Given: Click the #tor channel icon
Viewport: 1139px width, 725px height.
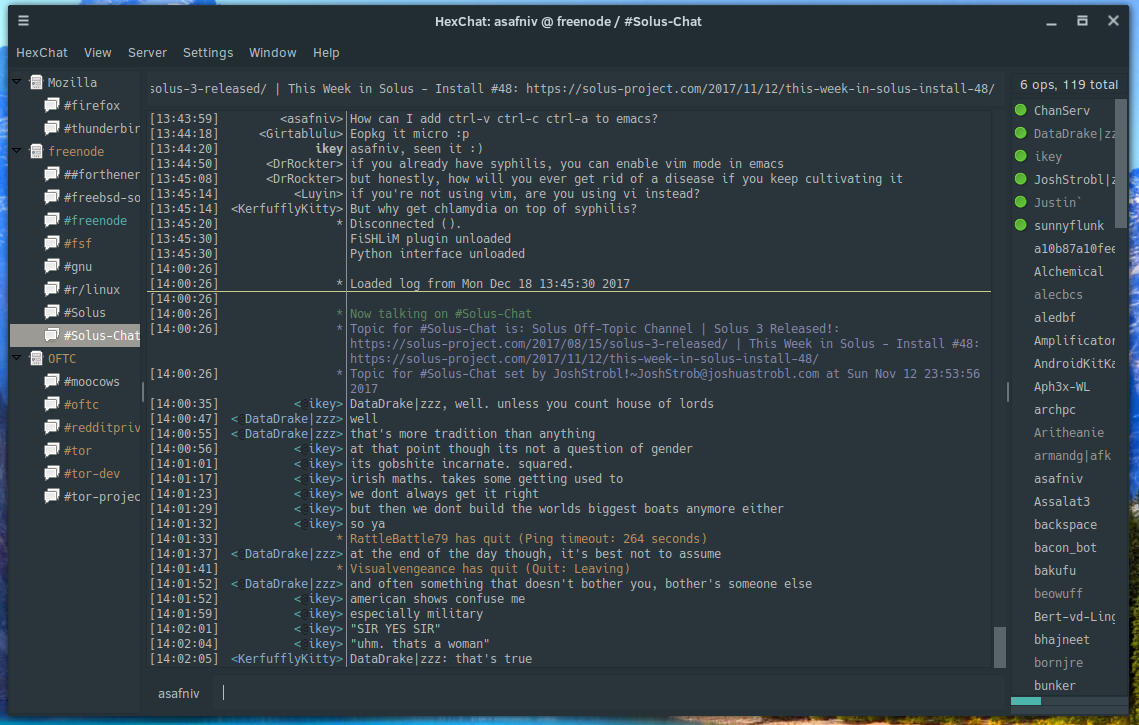Looking at the screenshot, I should 52,450.
